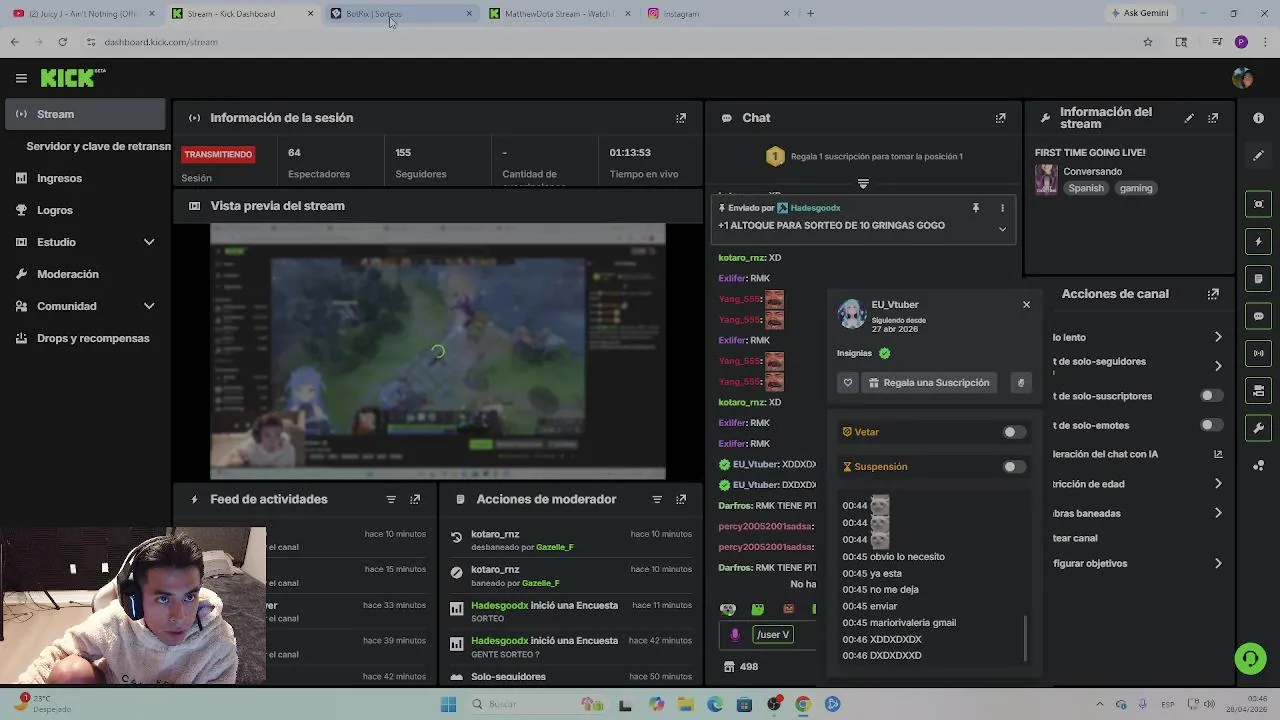Toggle the Suspensión switch for EU_Vtuber

click(1013, 467)
